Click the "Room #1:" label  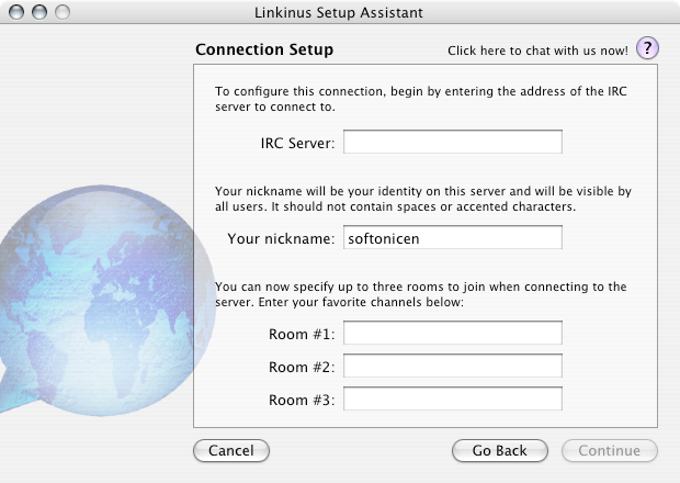tap(301, 334)
